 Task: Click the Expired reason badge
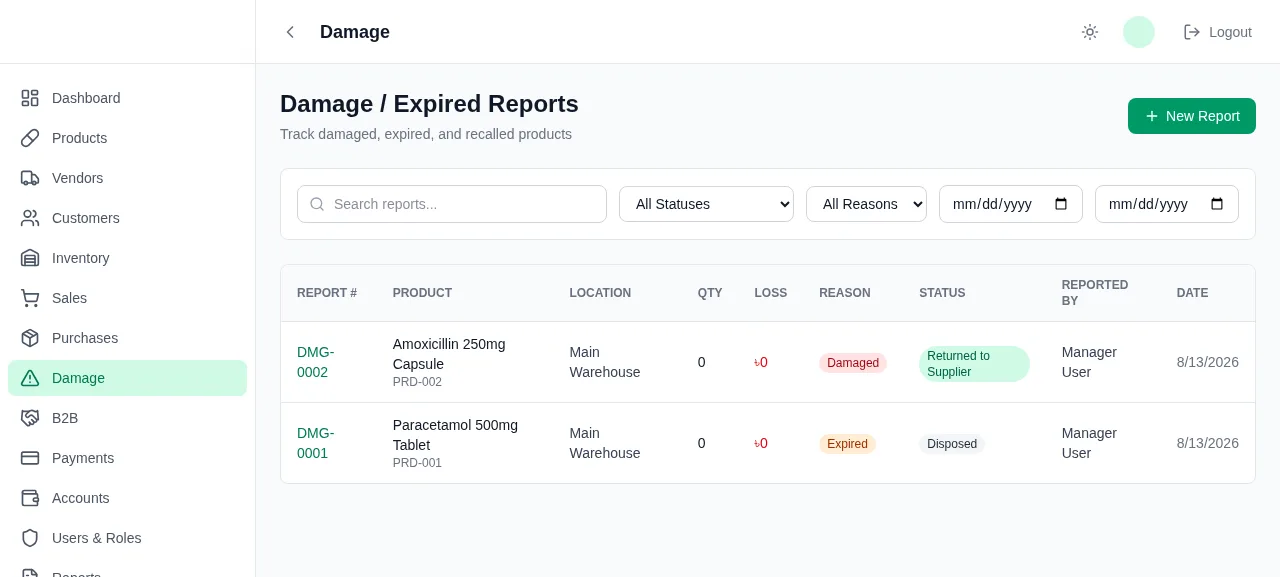(847, 444)
